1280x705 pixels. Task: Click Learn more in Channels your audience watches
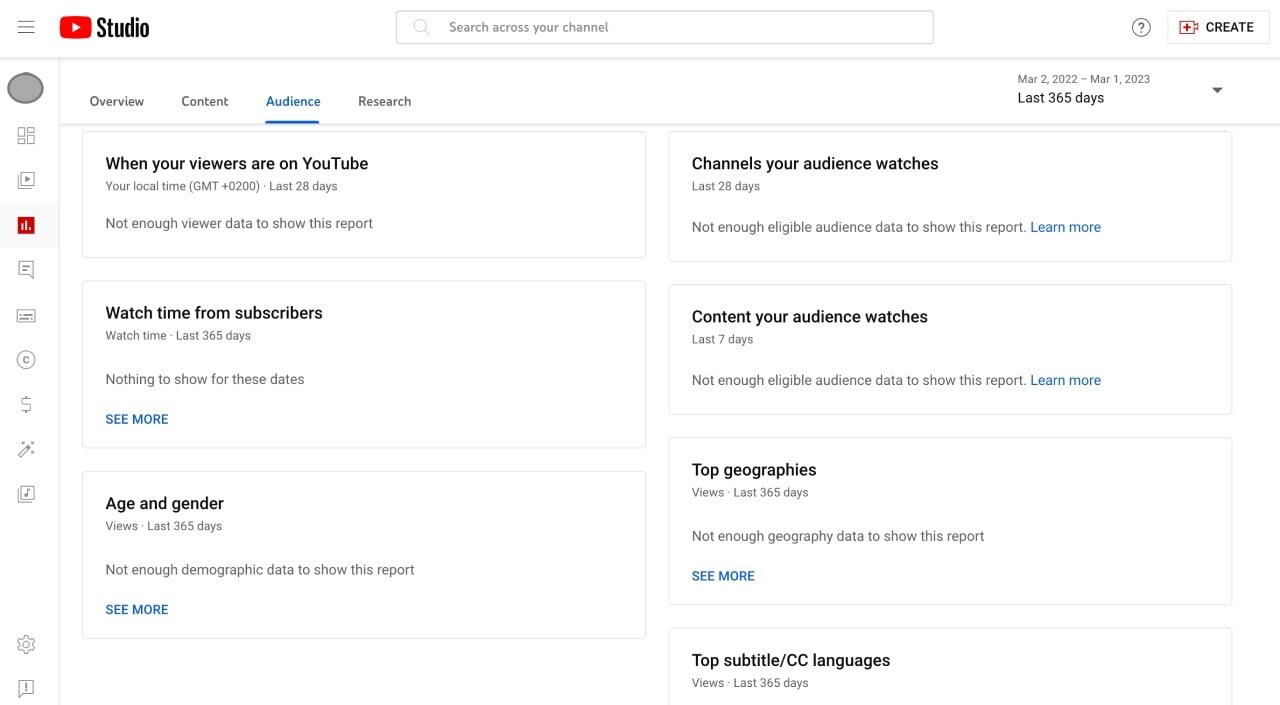click(x=1065, y=227)
